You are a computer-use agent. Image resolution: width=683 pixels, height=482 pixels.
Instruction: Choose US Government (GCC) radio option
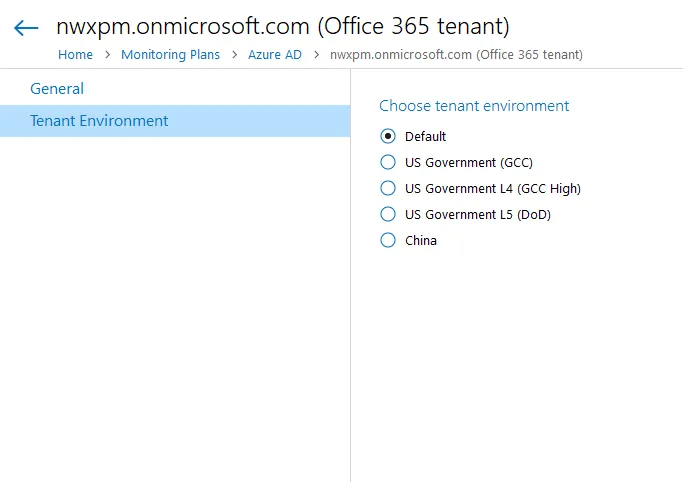388,162
